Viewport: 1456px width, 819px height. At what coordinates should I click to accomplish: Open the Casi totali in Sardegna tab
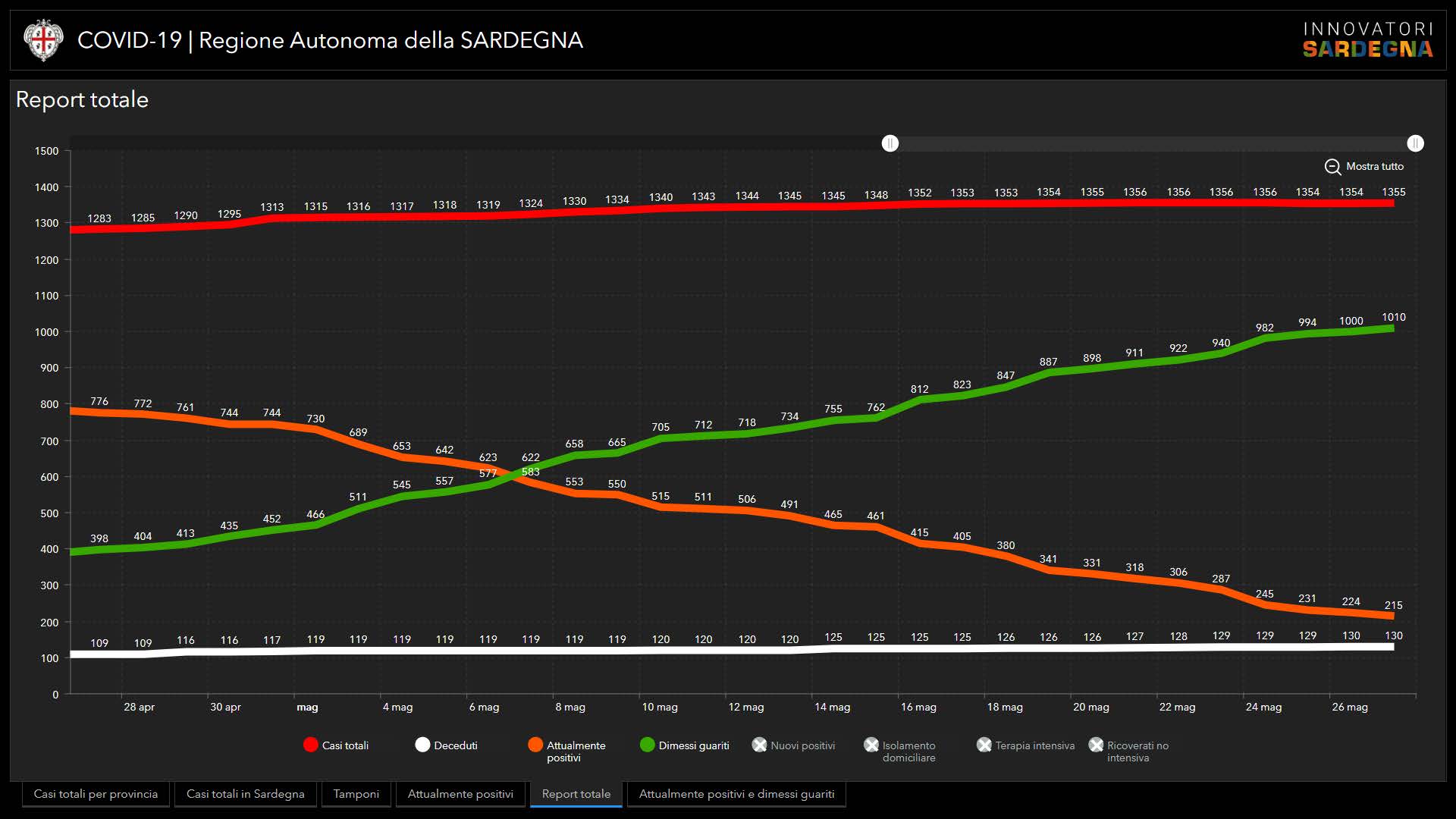tap(245, 794)
